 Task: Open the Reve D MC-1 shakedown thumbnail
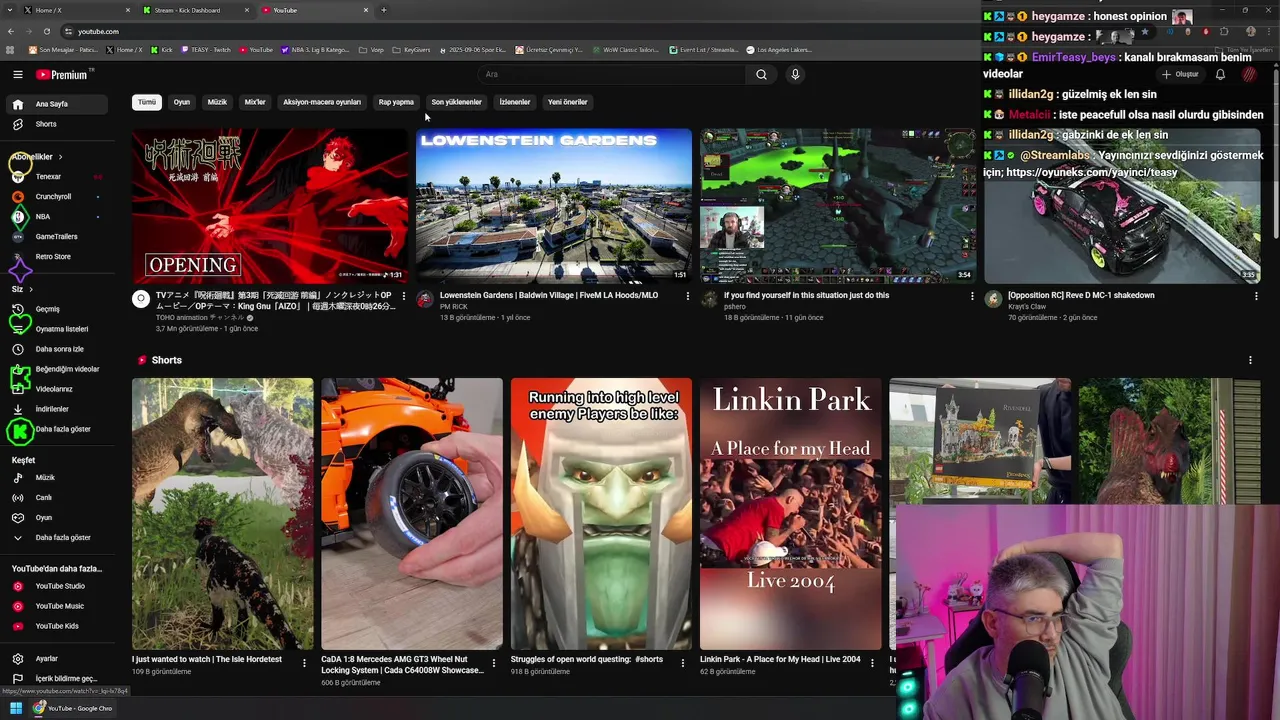(1122, 206)
